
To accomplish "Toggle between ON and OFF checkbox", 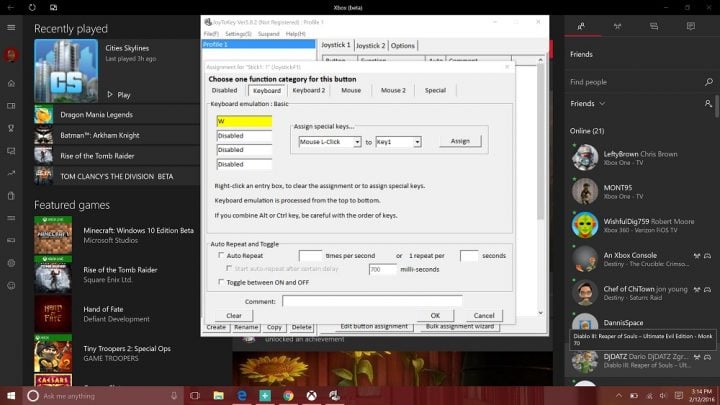I will tap(221, 282).
